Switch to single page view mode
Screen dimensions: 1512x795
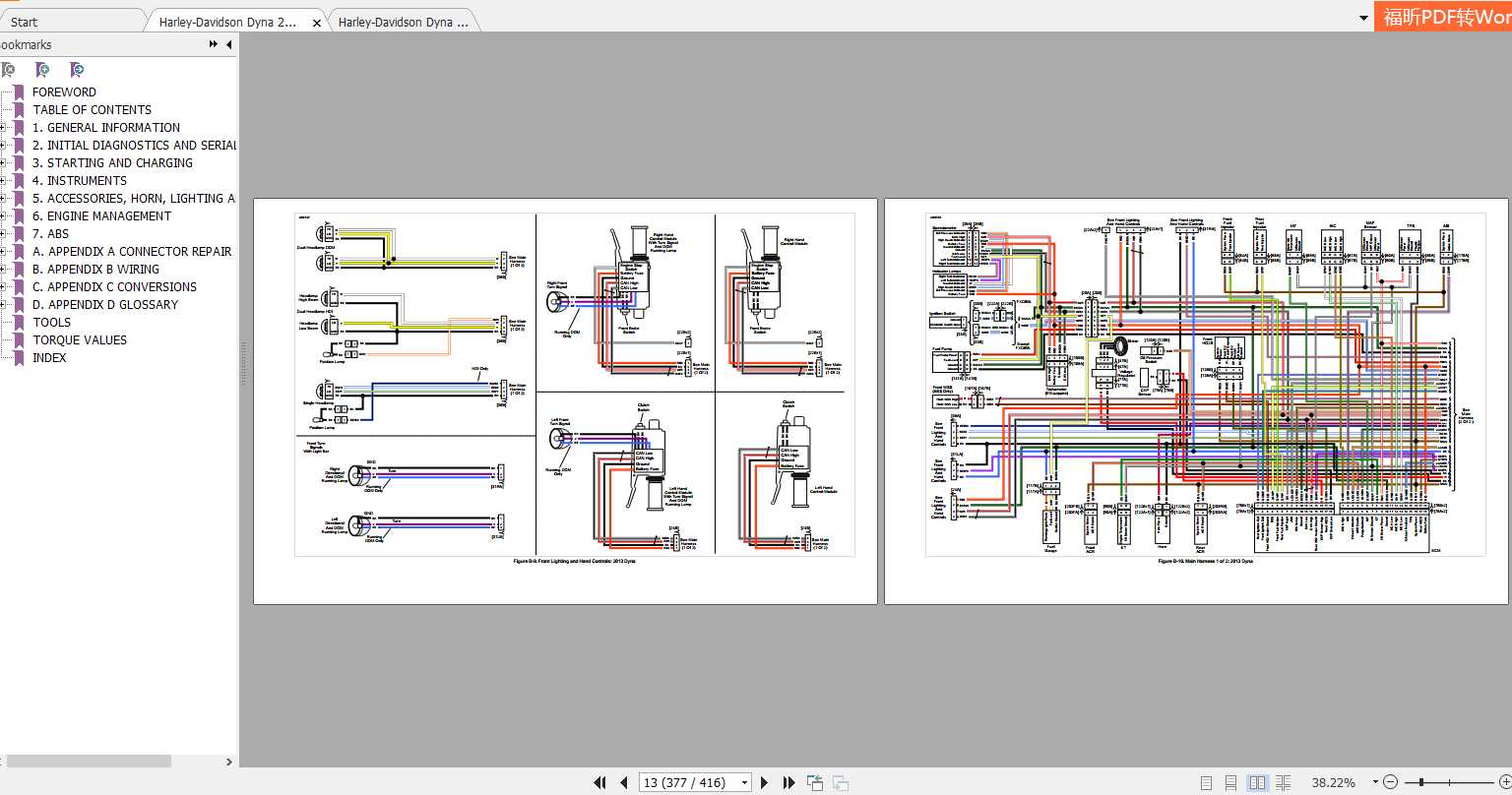(x=1207, y=782)
